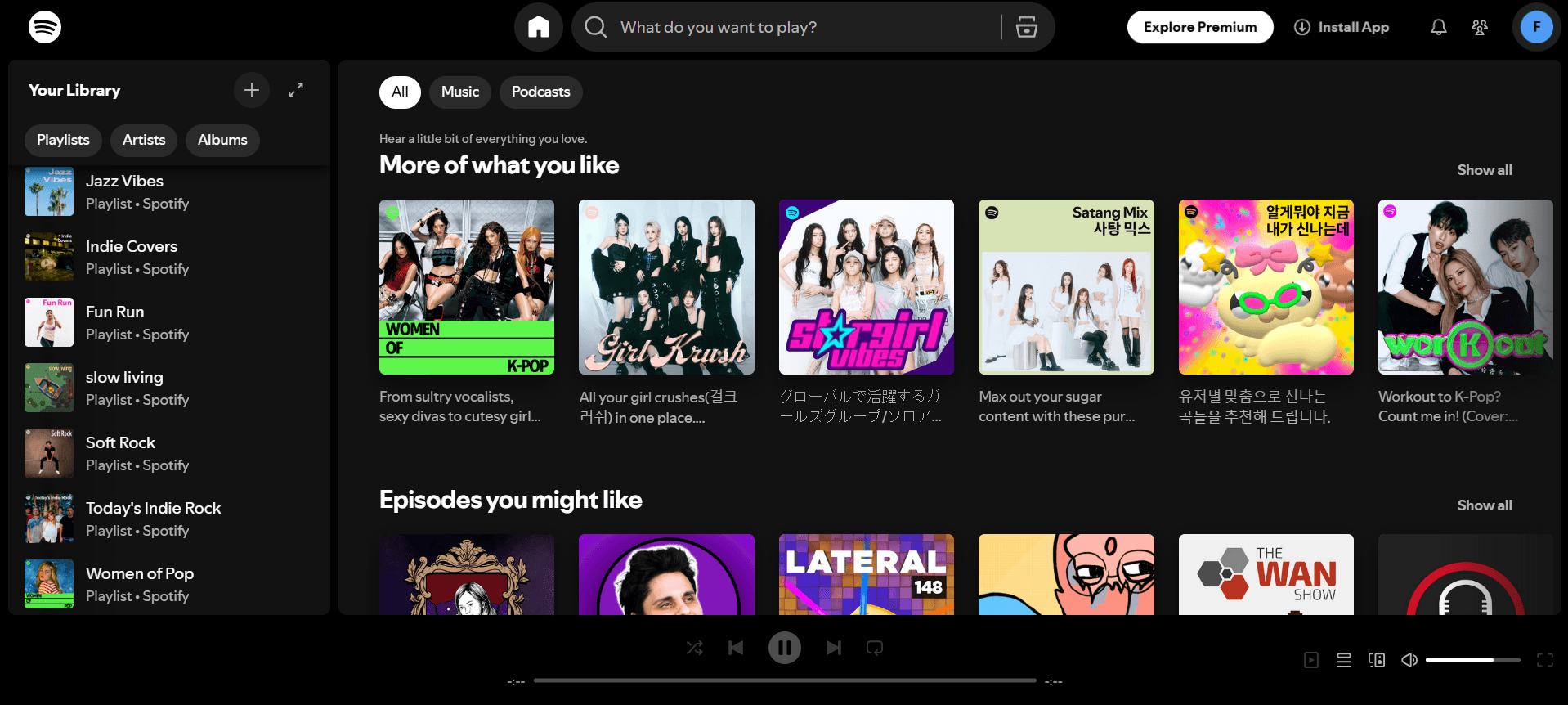This screenshot has width=1568, height=705.
Task: Click the search input field
Action: click(805, 27)
